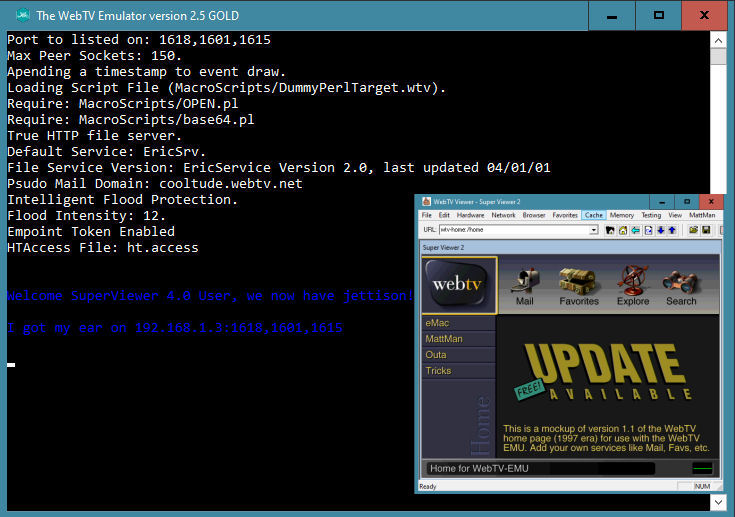This screenshot has height=517, width=735.
Task: Open the Browser menu
Action: pyautogui.click(x=534, y=215)
